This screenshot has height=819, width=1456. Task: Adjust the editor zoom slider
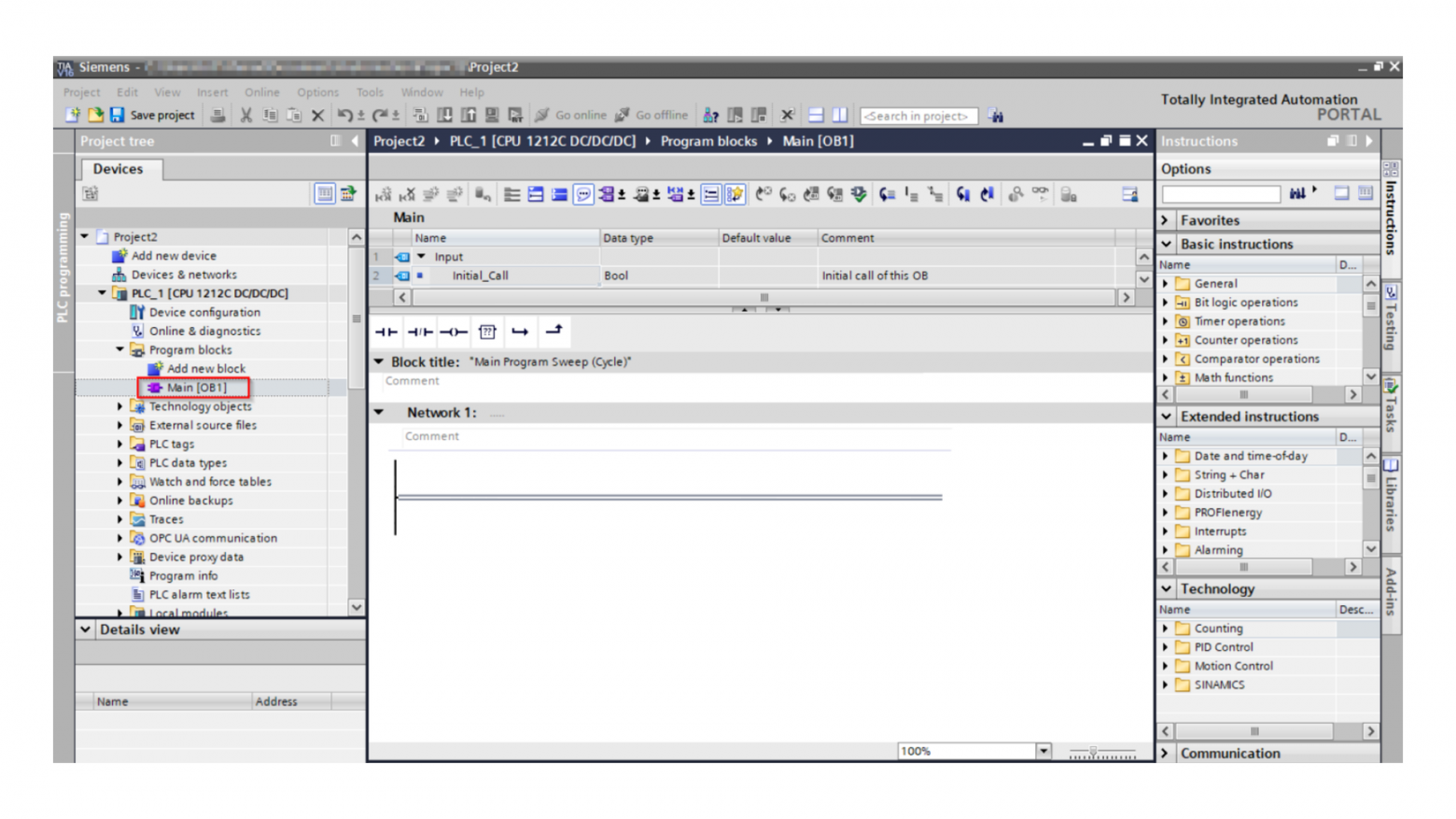click(1094, 751)
